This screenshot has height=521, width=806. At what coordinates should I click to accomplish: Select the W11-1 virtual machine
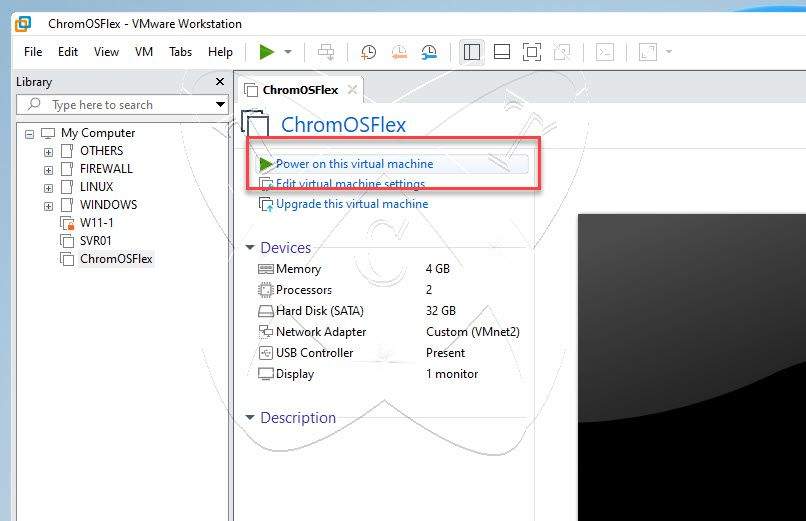pos(97,223)
